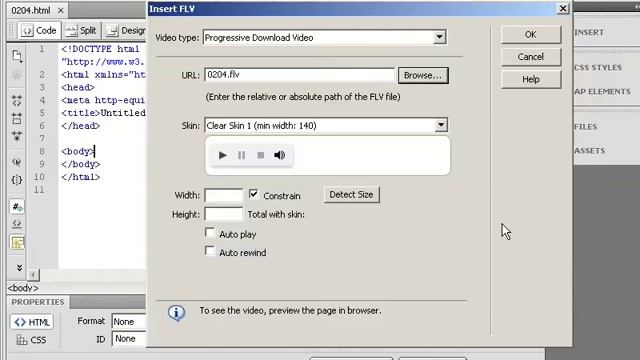Open Documents icon in coding toolbar

click(17, 56)
